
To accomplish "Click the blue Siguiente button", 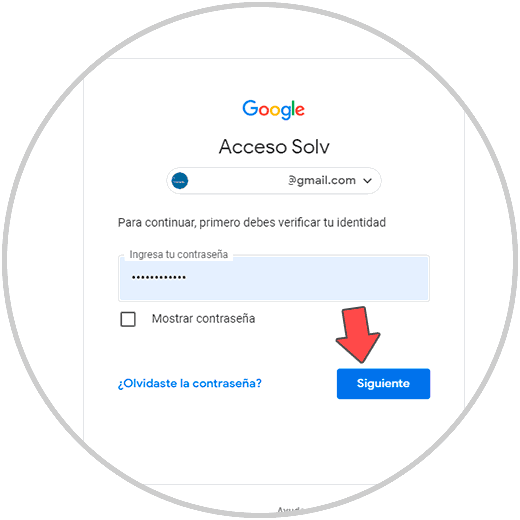I will click(x=383, y=383).
